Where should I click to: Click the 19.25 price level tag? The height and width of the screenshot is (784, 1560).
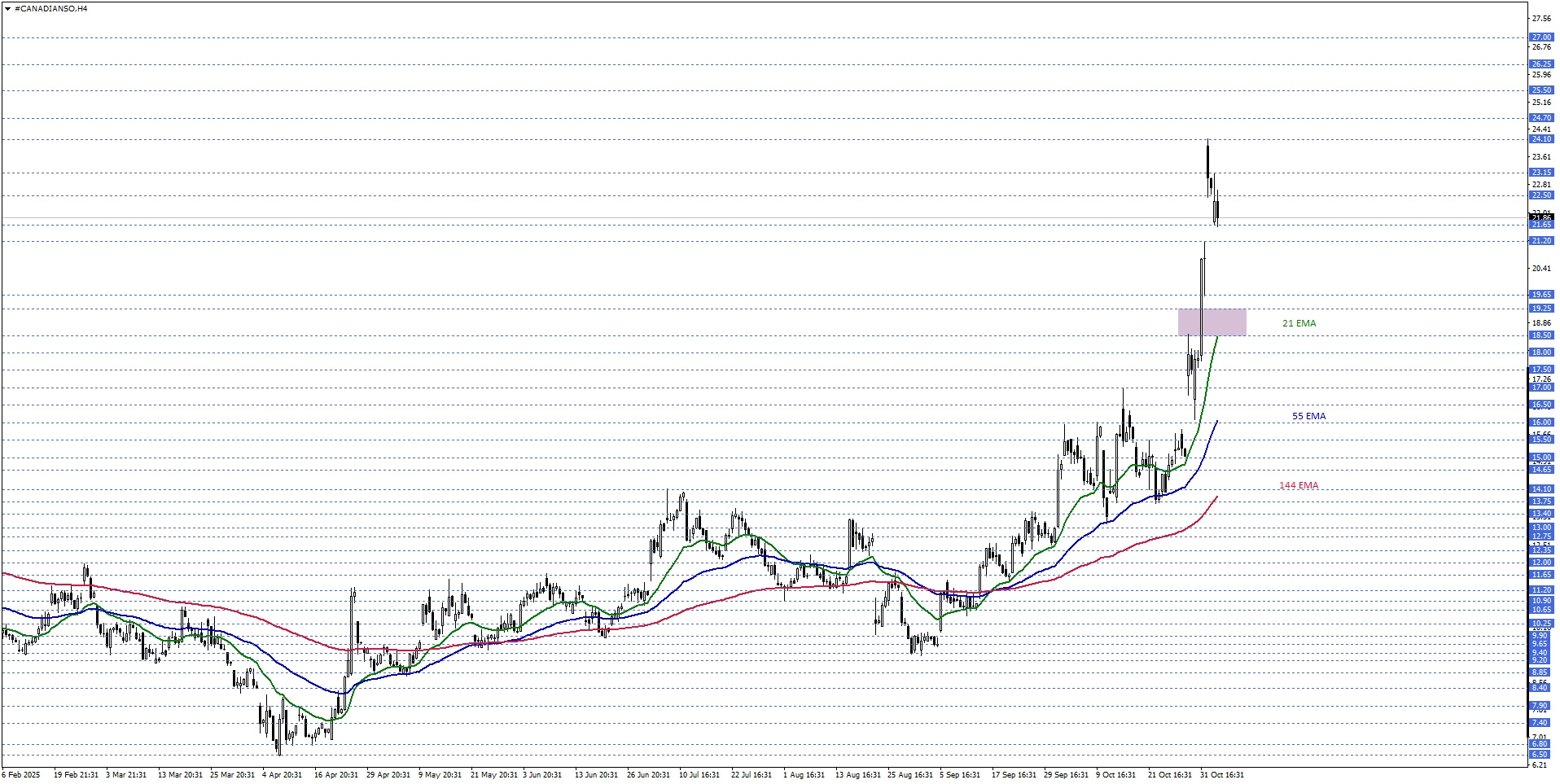pyautogui.click(x=1540, y=309)
